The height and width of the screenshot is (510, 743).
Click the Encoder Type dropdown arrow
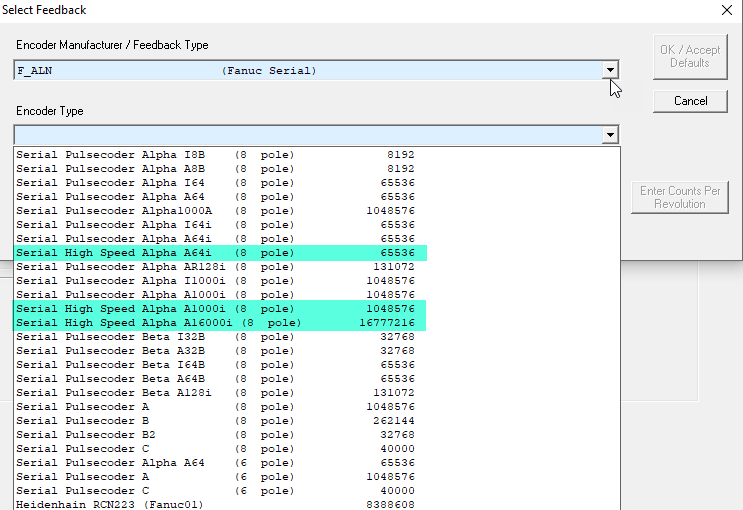pyautogui.click(x=610, y=135)
